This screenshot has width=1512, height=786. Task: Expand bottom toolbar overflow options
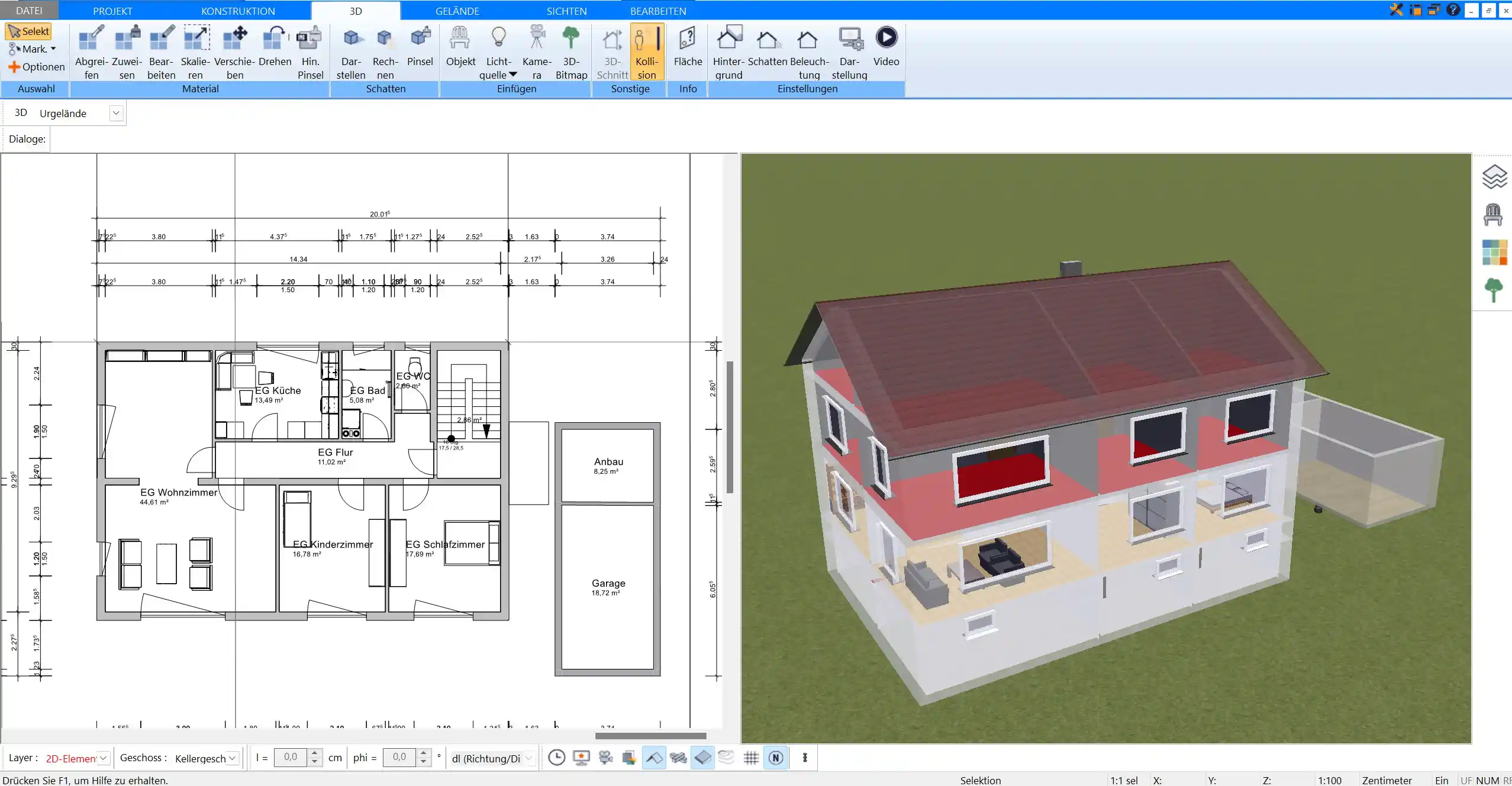pyautogui.click(x=805, y=758)
